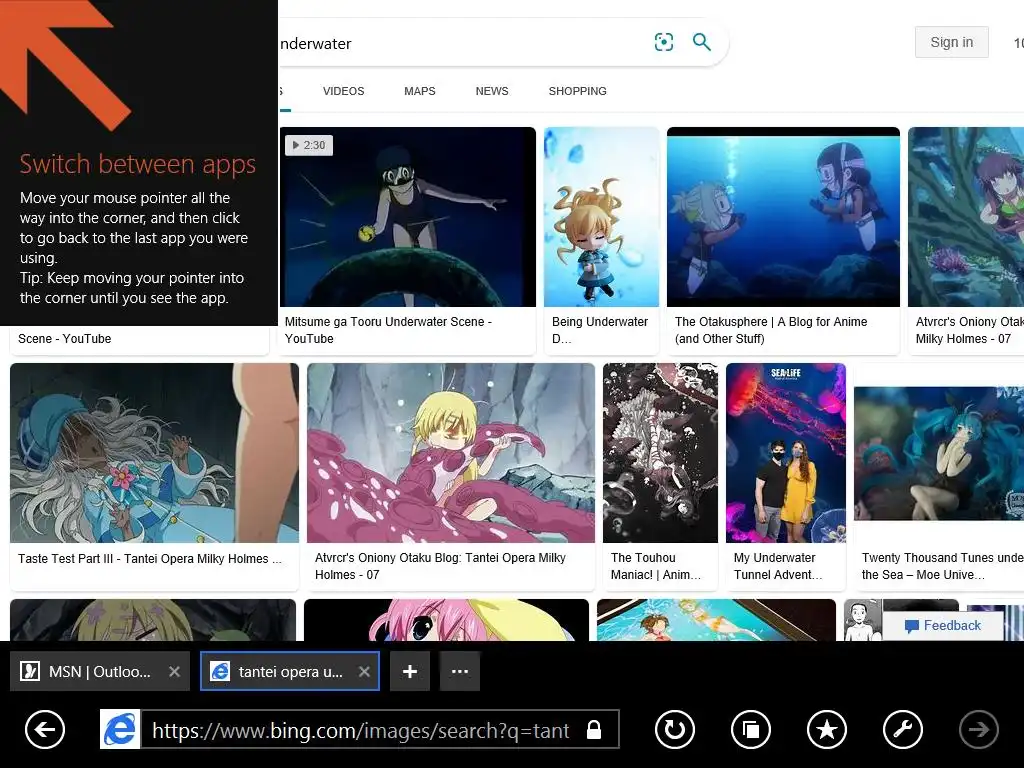Viewport: 1024px width, 768px height.
Task: Click the lock security icon in address bar
Action: click(x=594, y=729)
